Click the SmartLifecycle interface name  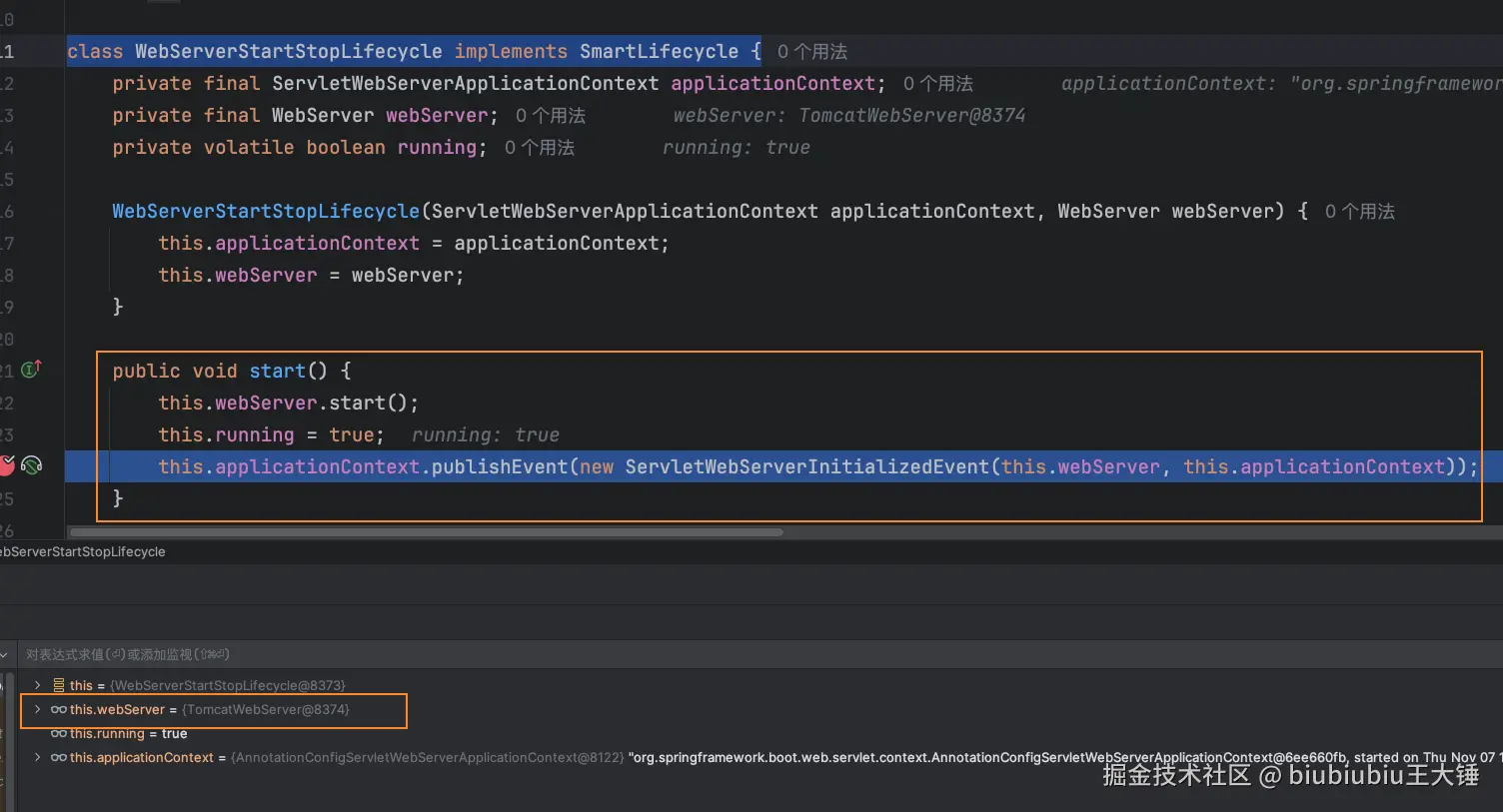pyautogui.click(x=659, y=52)
